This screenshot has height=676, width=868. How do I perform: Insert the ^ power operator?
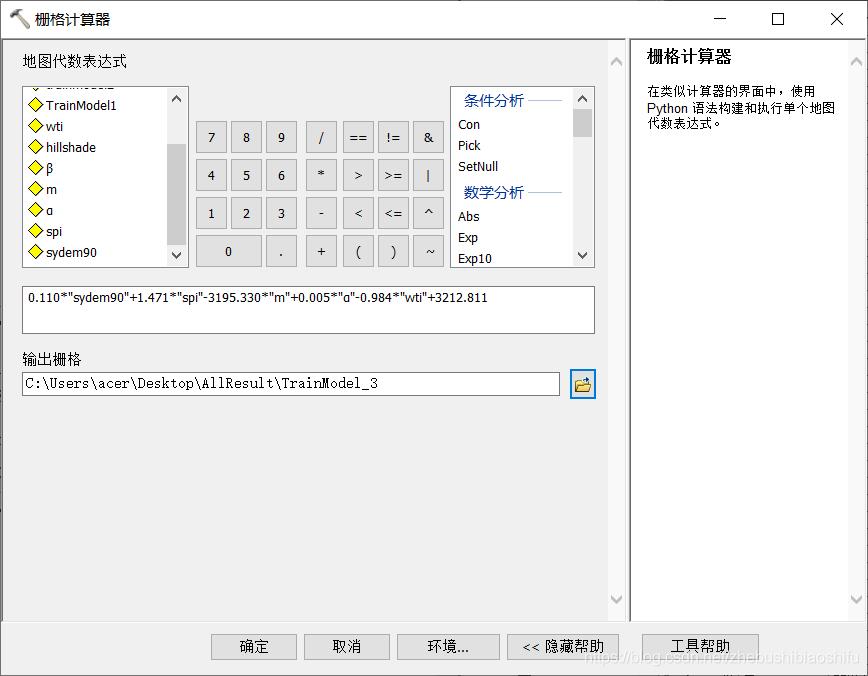[428, 213]
